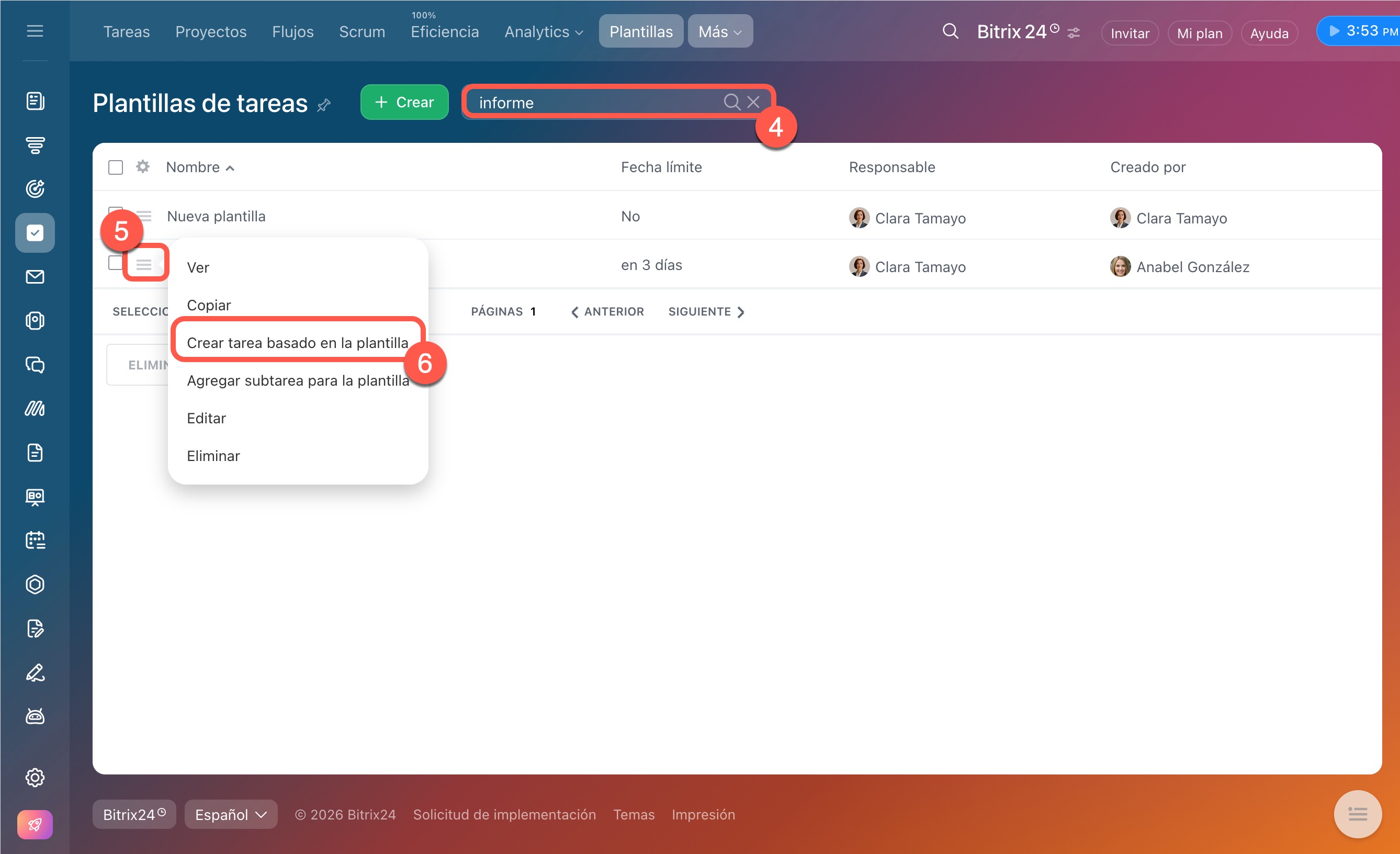Pin the Plantillas de tareas page
The image size is (1400, 854).
(x=324, y=105)
